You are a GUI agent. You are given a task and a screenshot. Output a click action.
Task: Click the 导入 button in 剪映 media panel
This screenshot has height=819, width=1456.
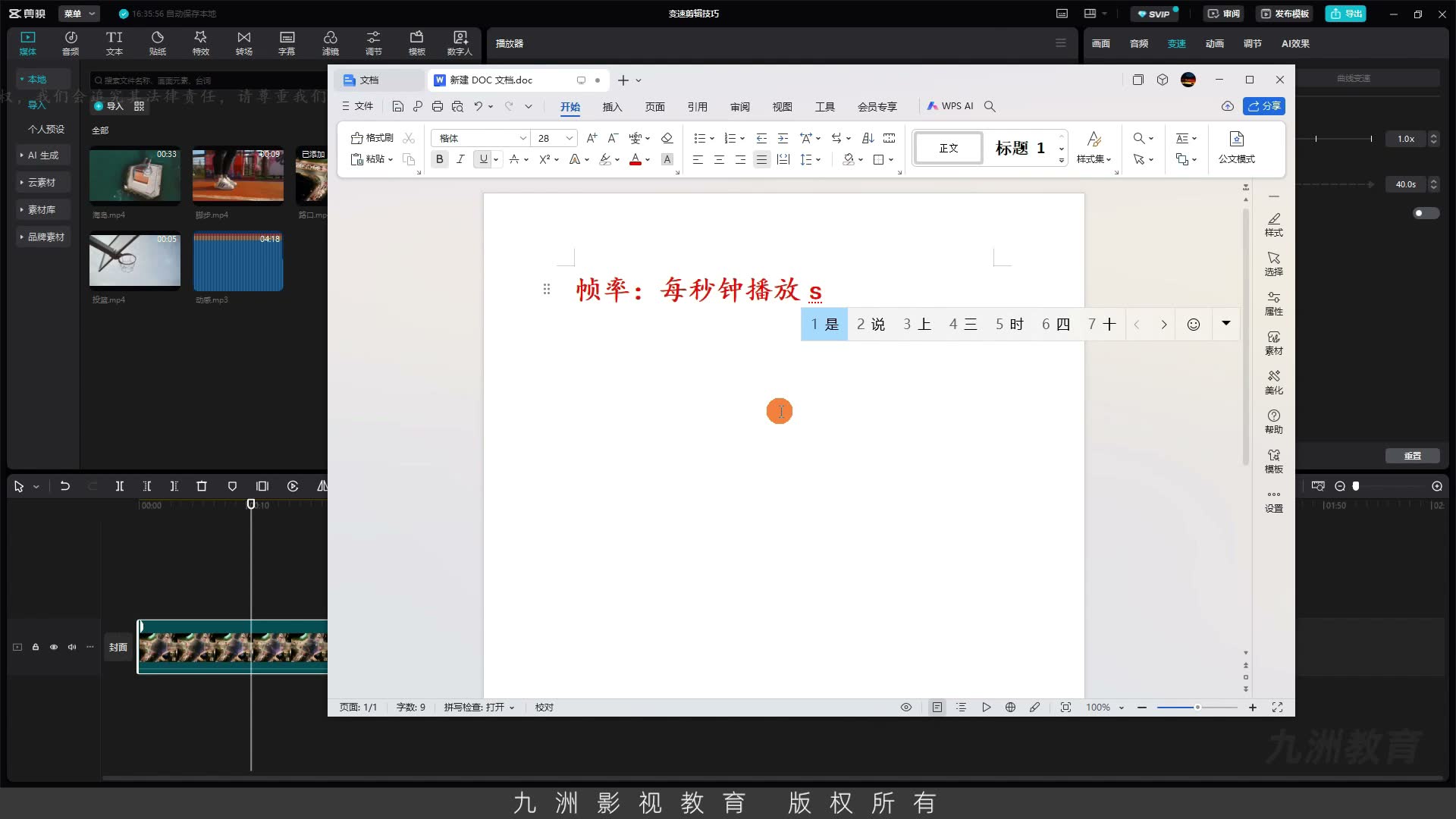[x=108, y=106]
